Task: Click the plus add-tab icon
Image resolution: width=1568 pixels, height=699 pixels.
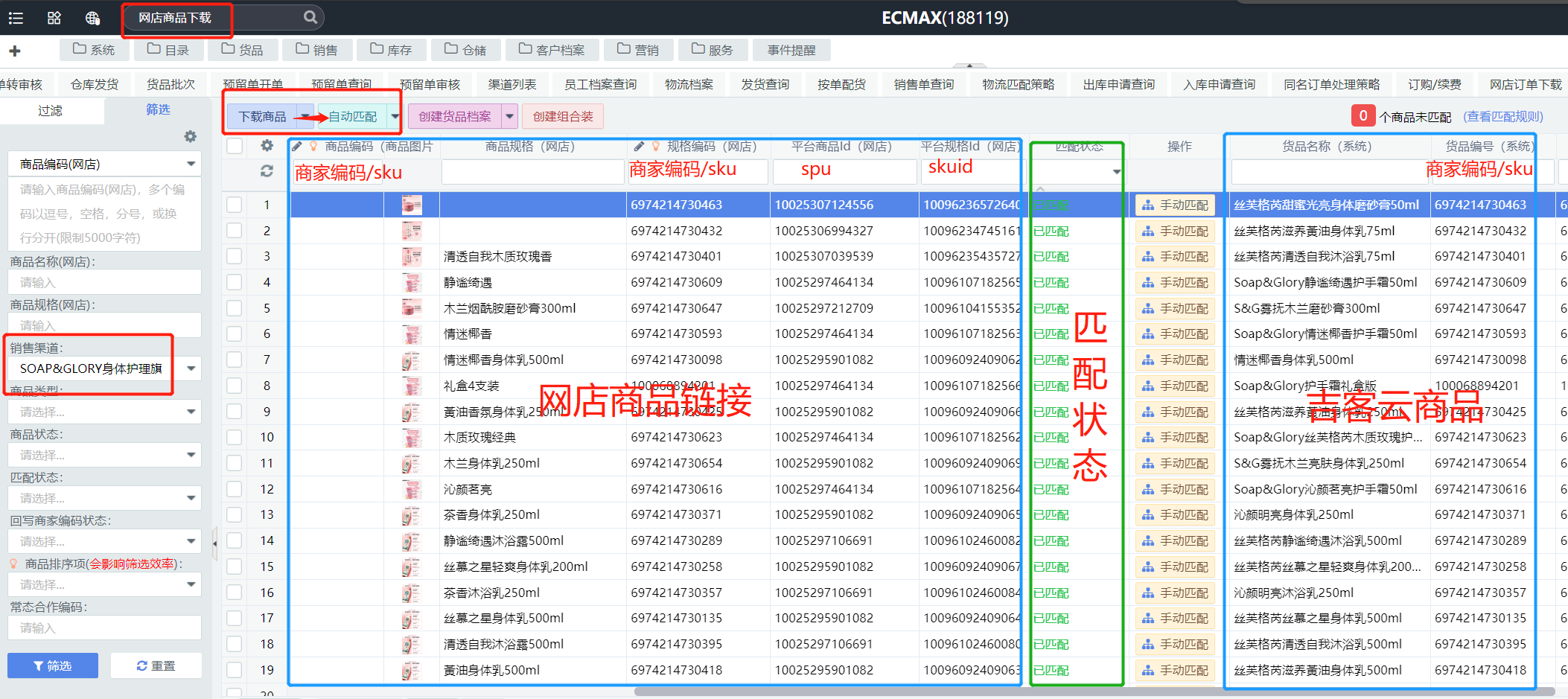Action: [14, 51]
